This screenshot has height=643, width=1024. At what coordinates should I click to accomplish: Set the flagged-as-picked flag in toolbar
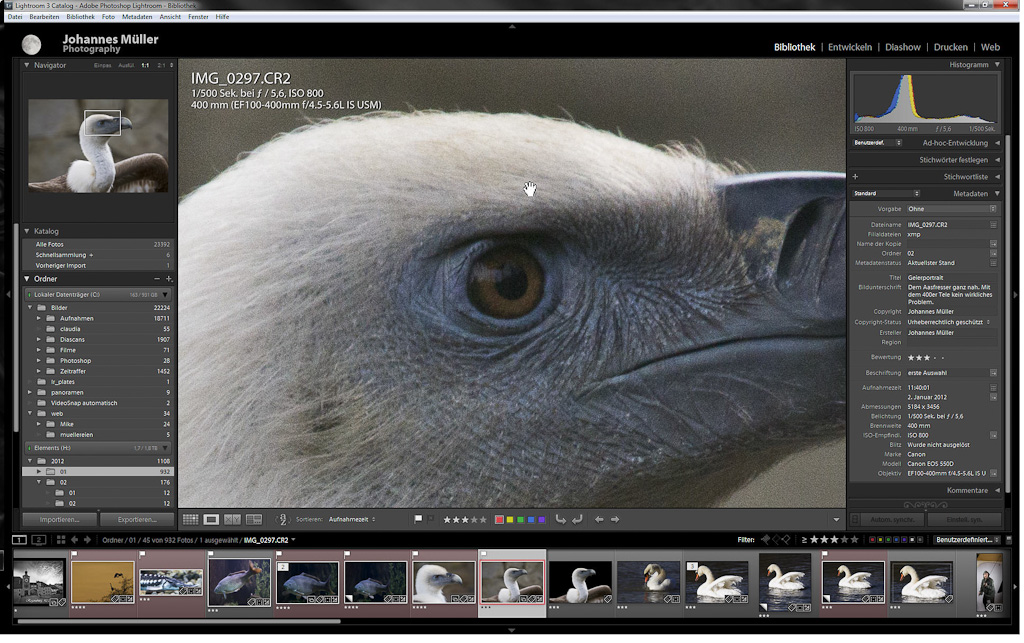pos(418,520)
